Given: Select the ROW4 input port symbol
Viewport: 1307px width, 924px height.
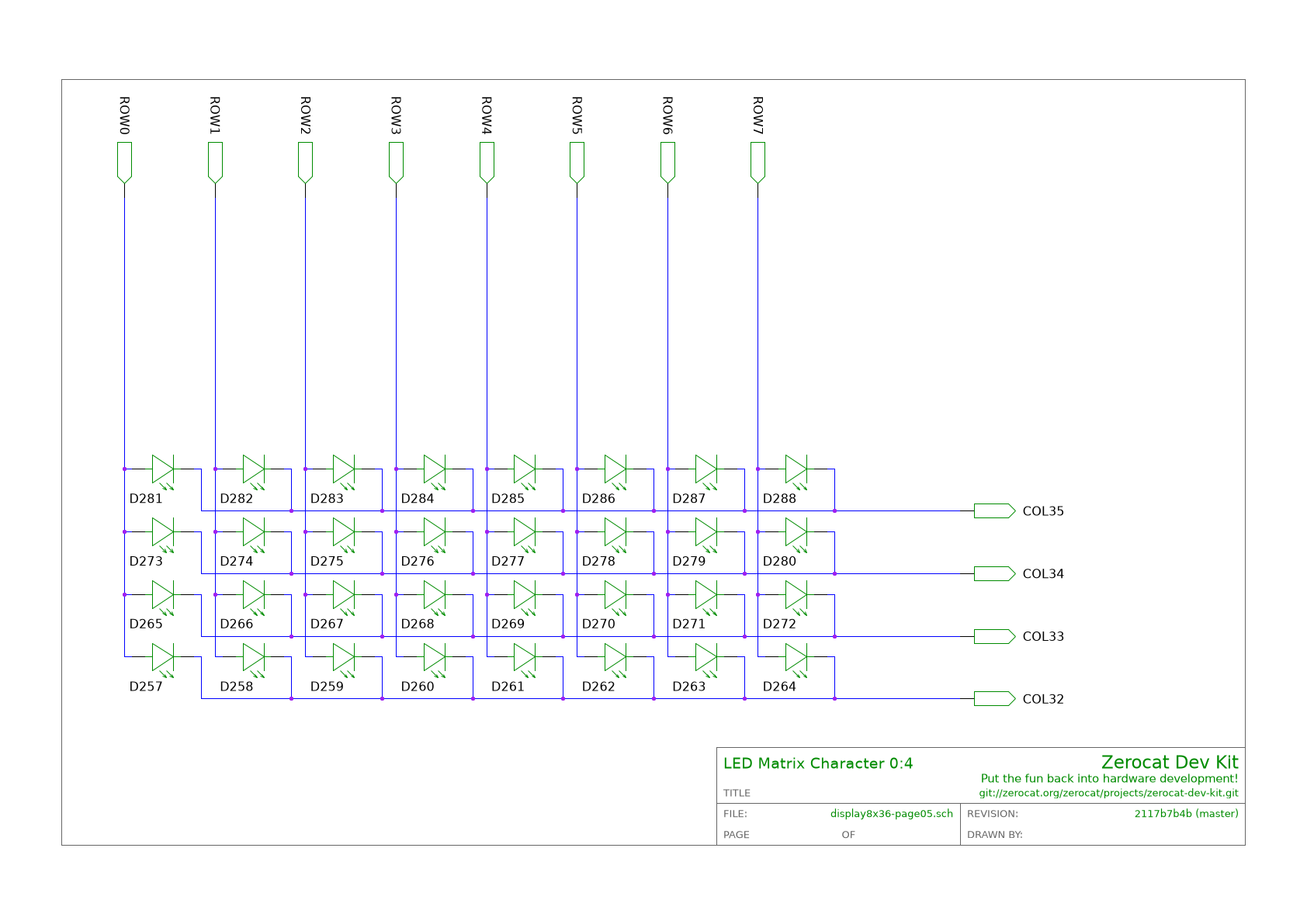Looking at the screenshot, I should 487,163.
